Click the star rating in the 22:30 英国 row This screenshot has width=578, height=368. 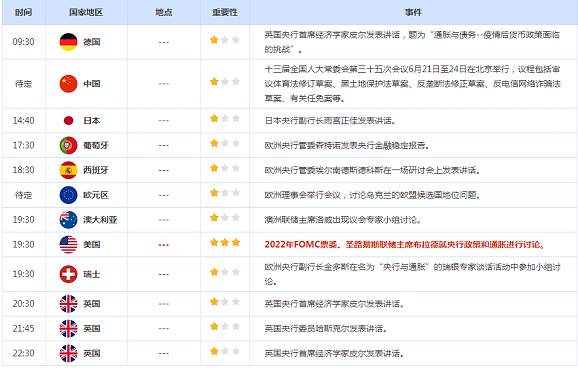pyautogui.click(x=225, y=351)
